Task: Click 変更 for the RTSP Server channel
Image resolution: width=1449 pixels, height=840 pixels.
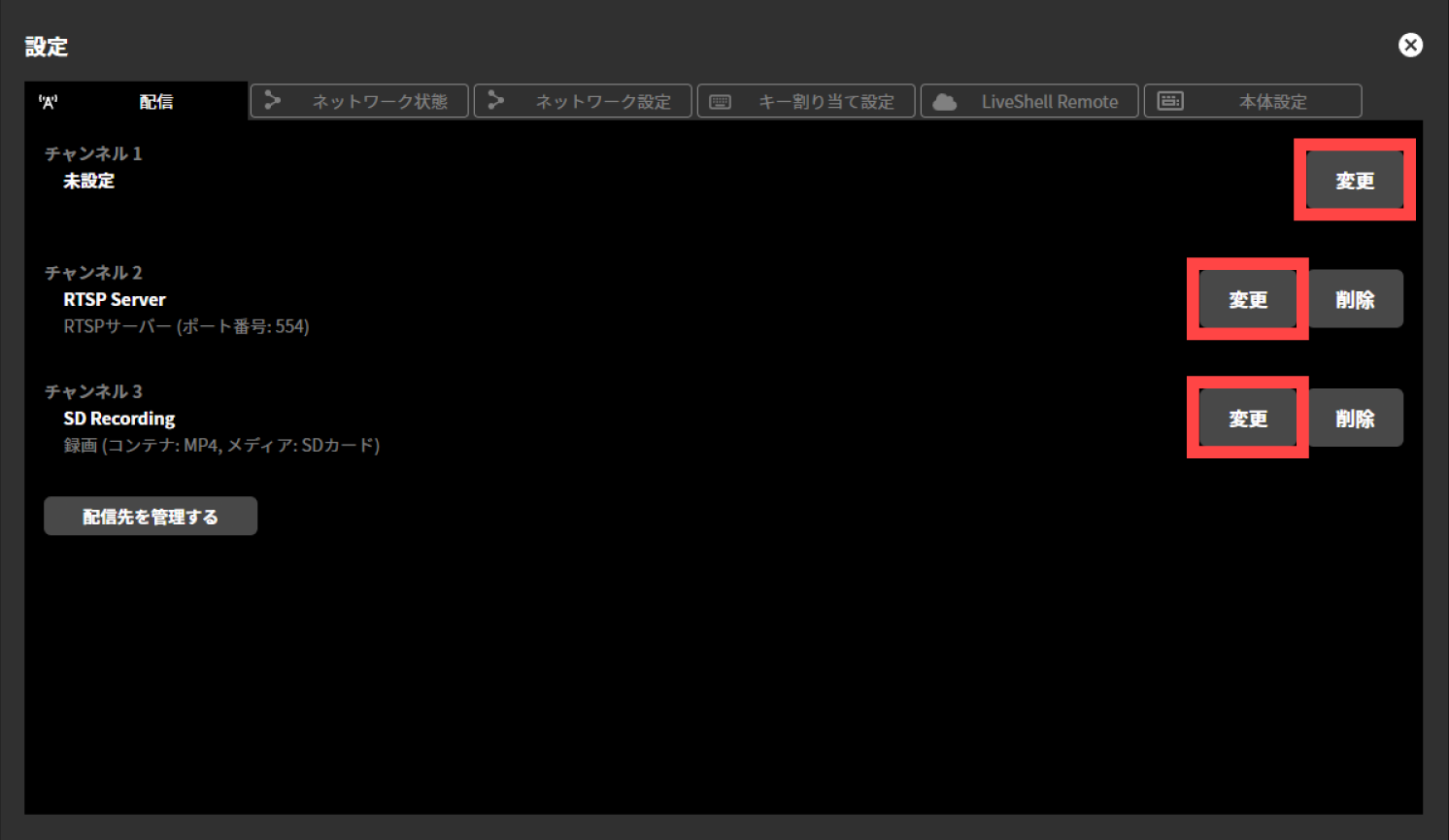Action: (x=1247, y=299)
